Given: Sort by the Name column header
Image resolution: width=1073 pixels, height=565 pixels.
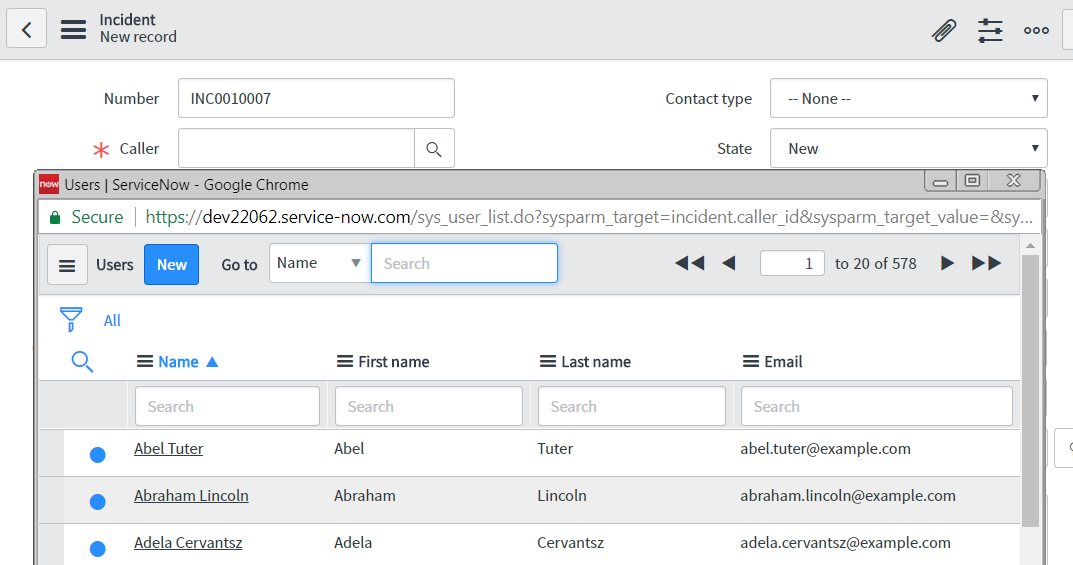Looking at the screenshot, I should pyautogui.click(x=178, y=362).
